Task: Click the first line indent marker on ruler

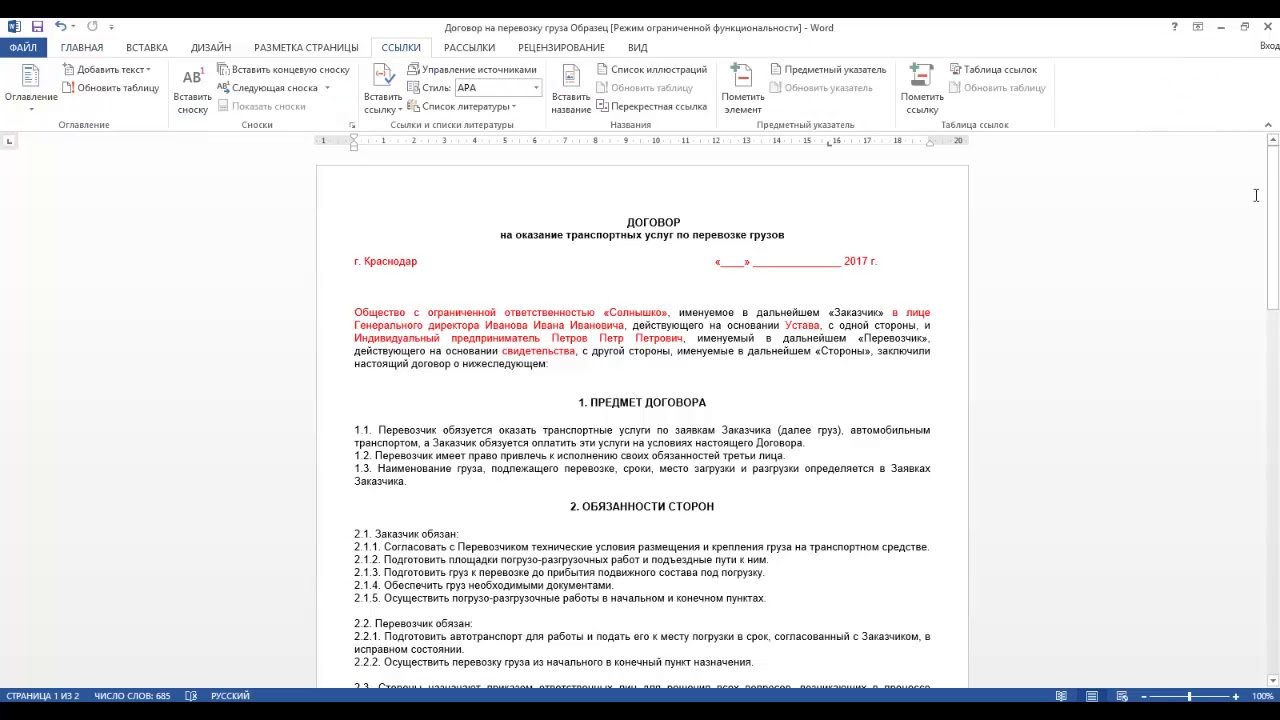Action: pyautogui.click(x=353, y=137)
